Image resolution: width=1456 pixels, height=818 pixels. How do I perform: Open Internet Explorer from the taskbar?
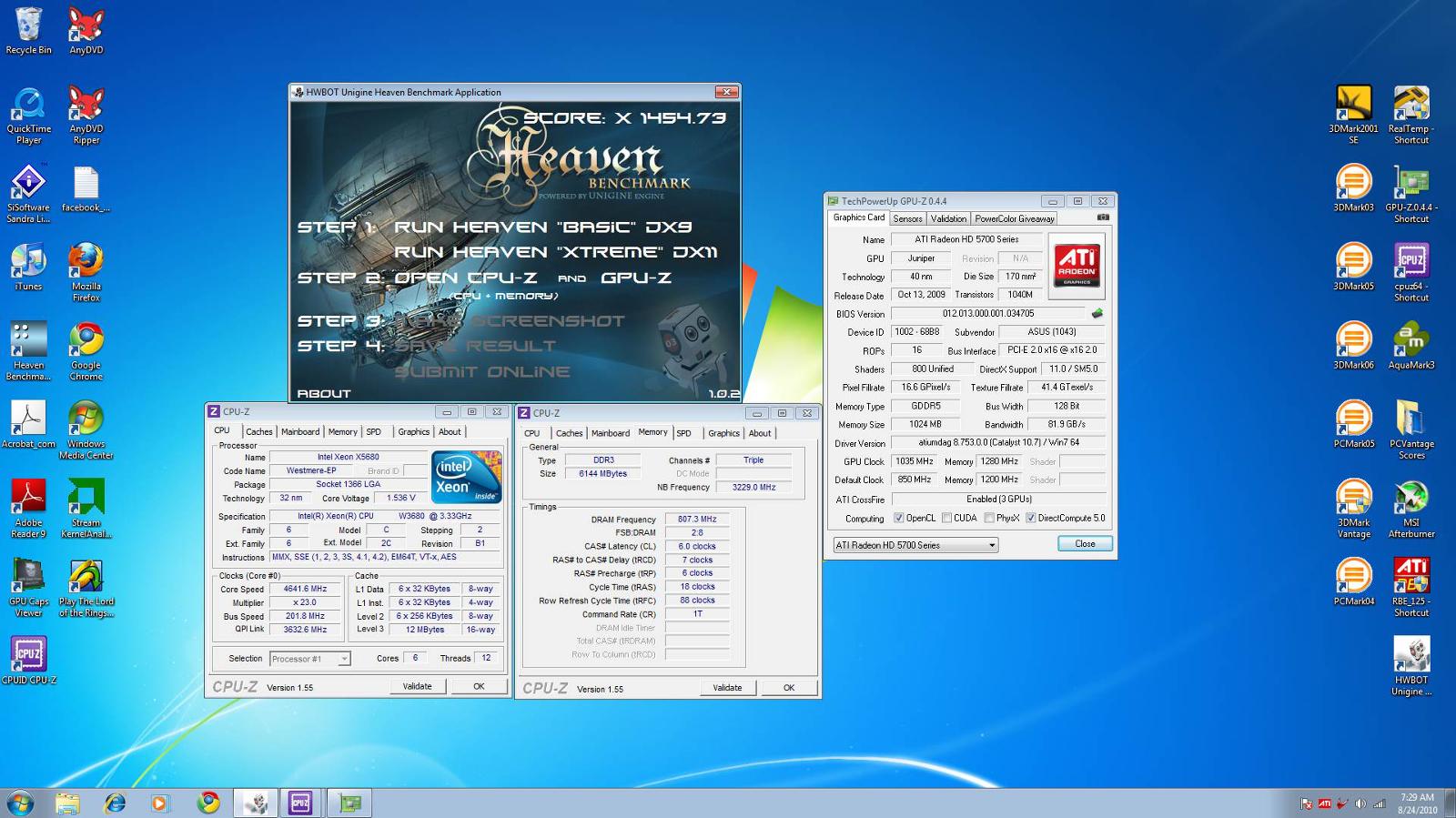(x=115, y=803)
